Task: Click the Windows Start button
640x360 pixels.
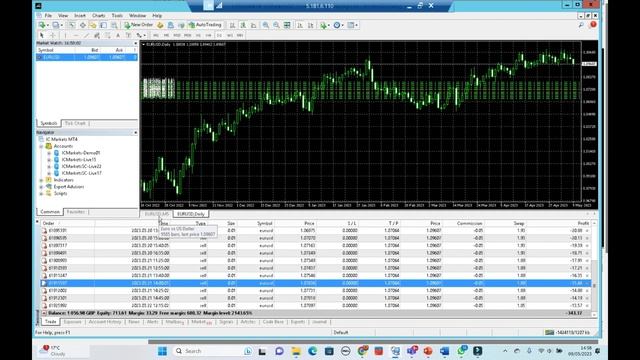Action: point(162,351)
